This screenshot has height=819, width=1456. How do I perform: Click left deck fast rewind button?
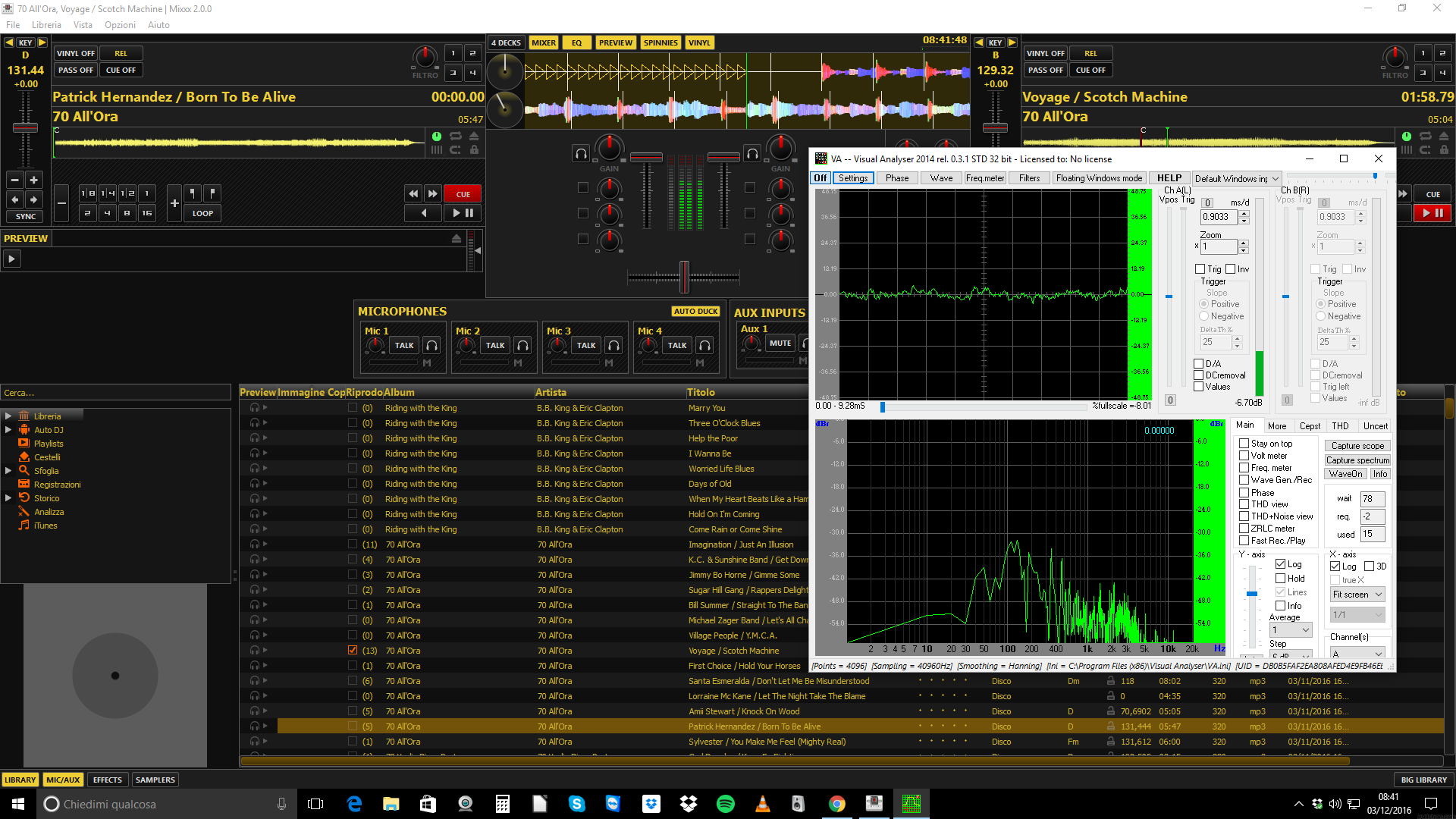413,194
